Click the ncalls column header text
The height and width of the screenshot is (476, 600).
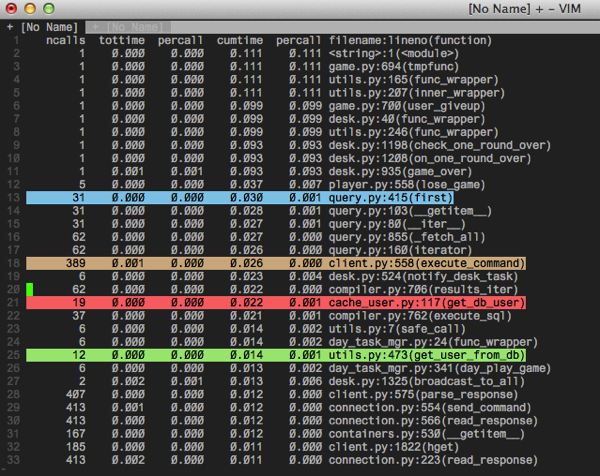(65, 41)
